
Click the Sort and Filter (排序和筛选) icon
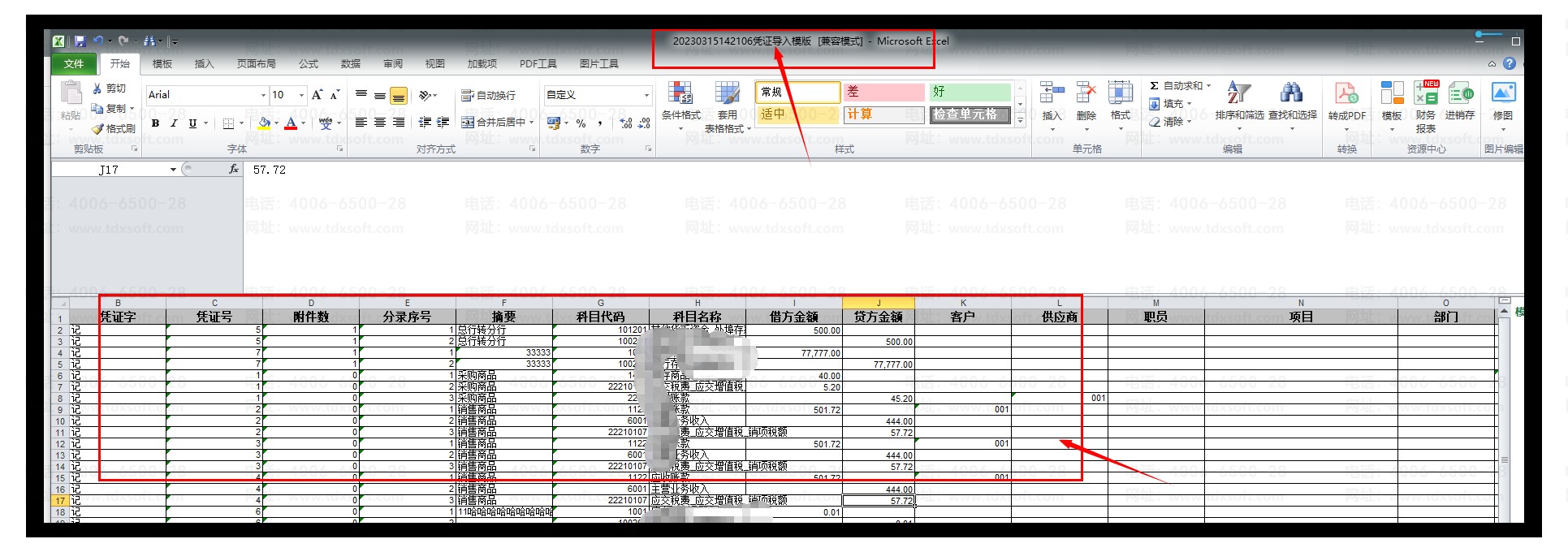[x=1238, y=93]
